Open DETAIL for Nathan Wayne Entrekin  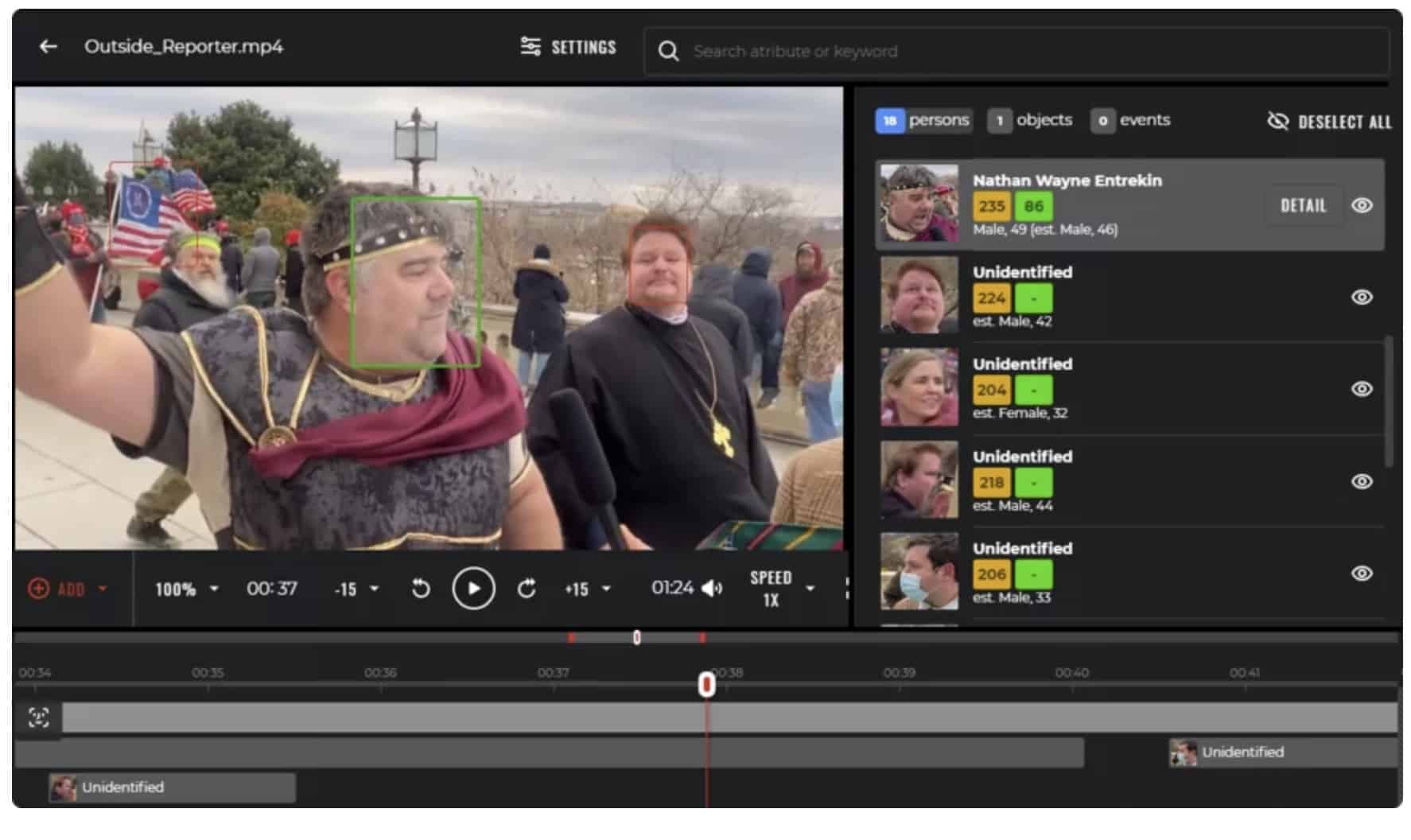(1303, 205)
